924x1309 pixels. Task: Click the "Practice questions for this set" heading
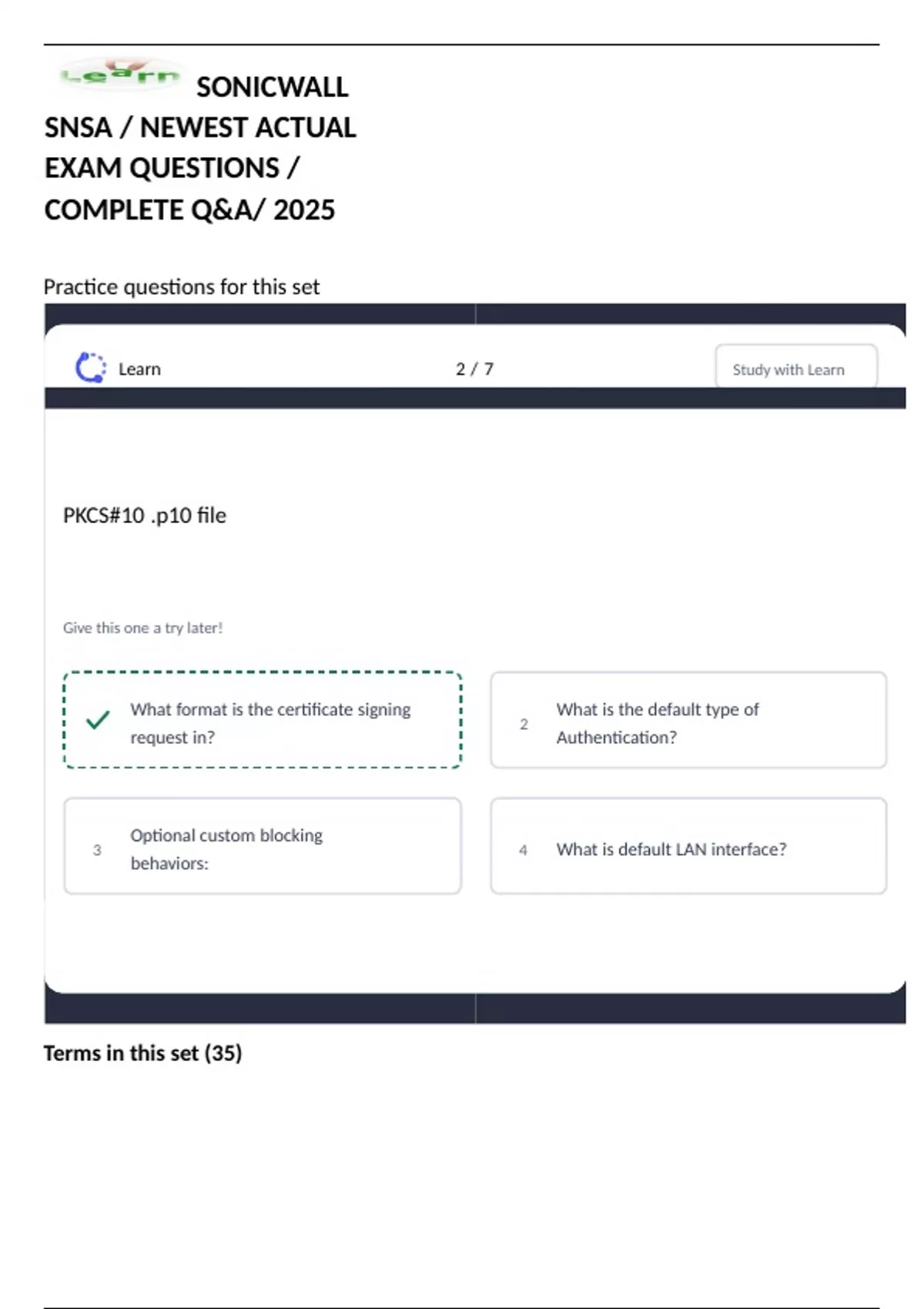[x=181, y=286]
